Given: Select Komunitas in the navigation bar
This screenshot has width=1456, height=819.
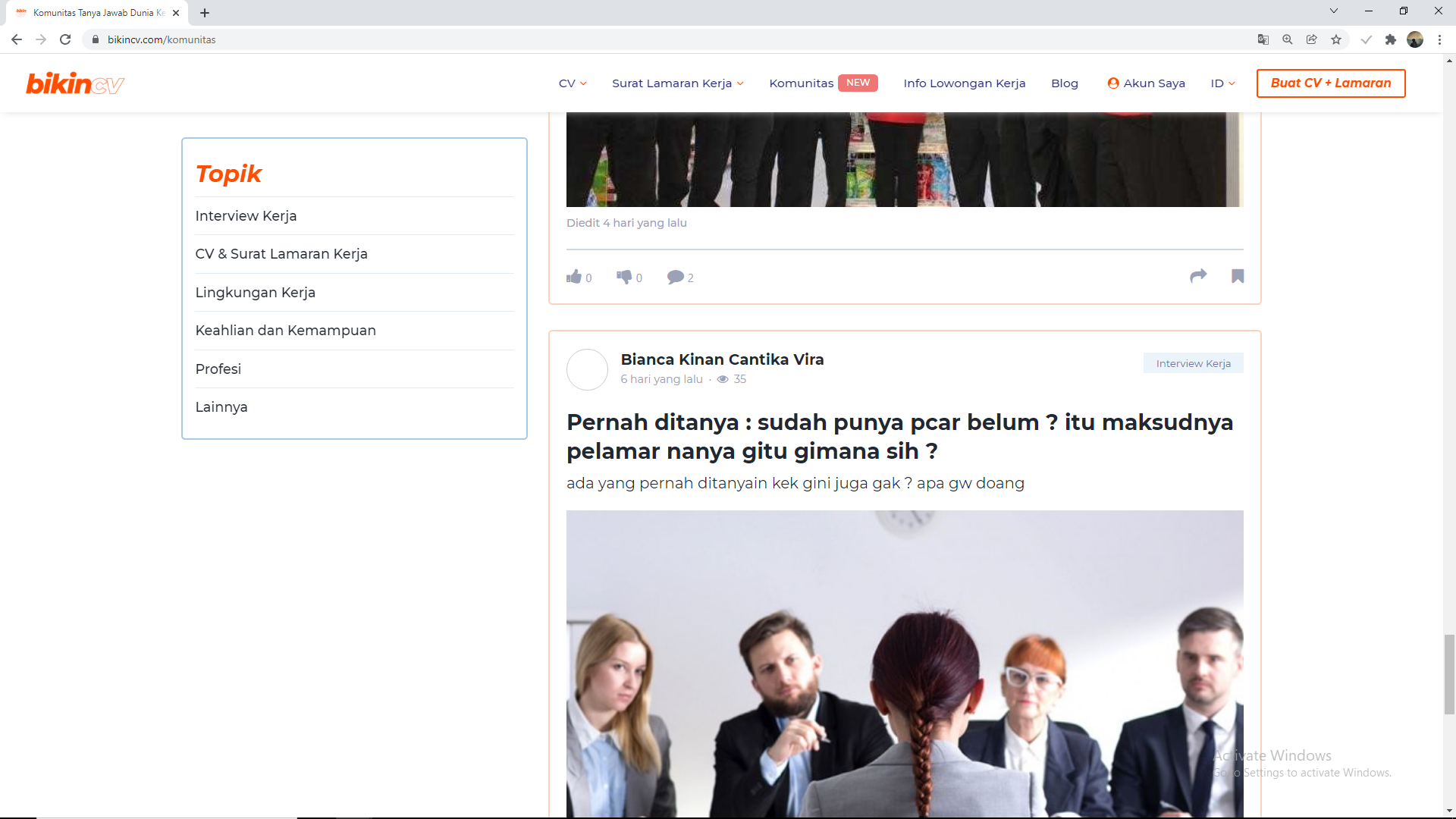Looking at the screenshot, I should (801, 83).
